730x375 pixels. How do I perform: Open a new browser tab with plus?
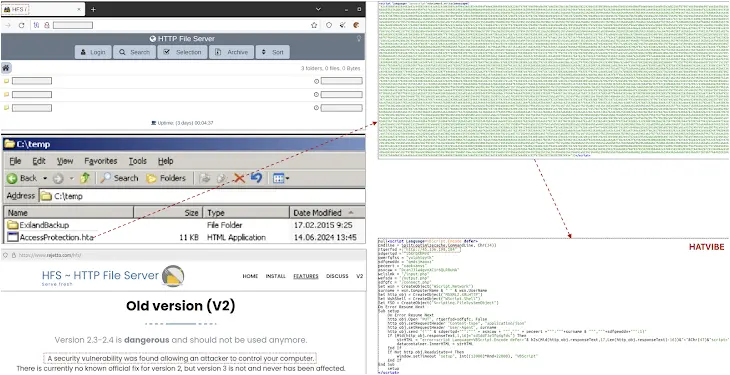[x=93, y=9]
